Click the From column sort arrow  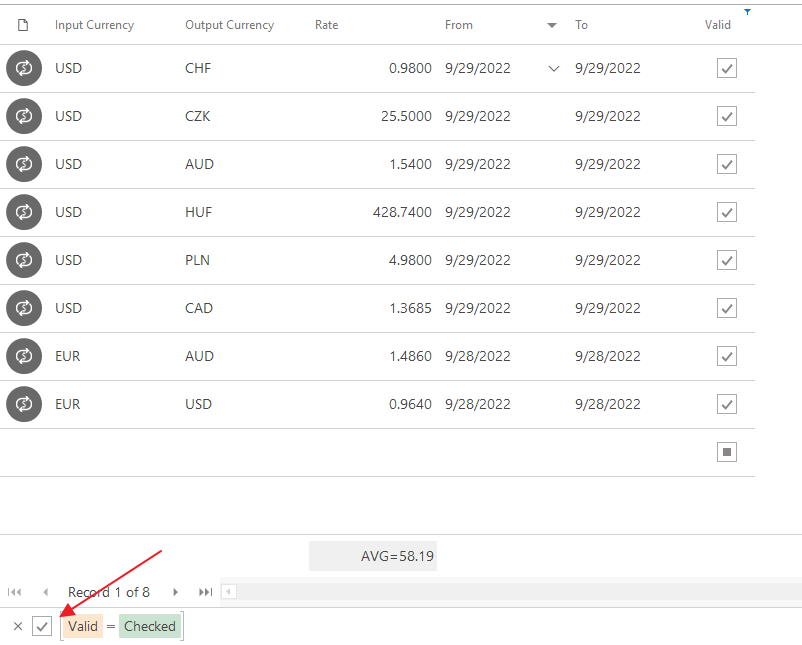click(x=552, y=25)
